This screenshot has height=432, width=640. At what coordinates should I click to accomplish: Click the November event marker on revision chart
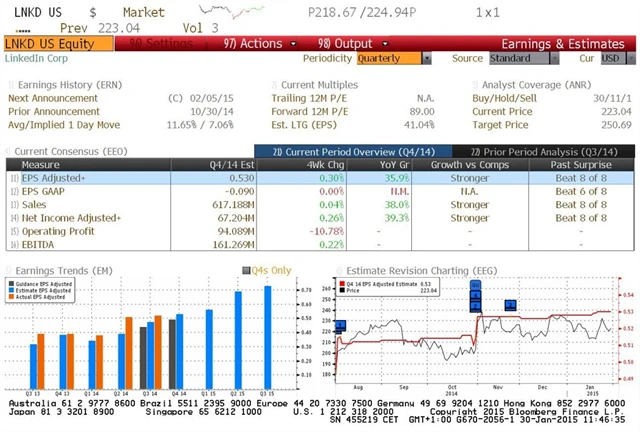click(x=510, y=304)
